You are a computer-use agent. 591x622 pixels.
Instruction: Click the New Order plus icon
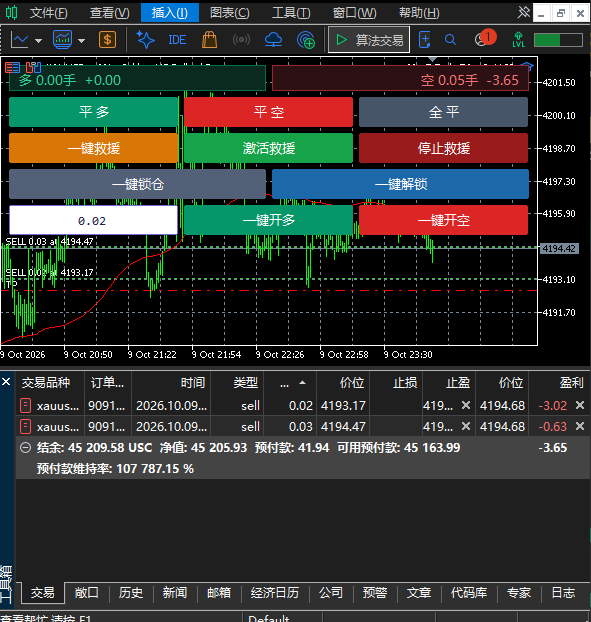click(424, 40)
